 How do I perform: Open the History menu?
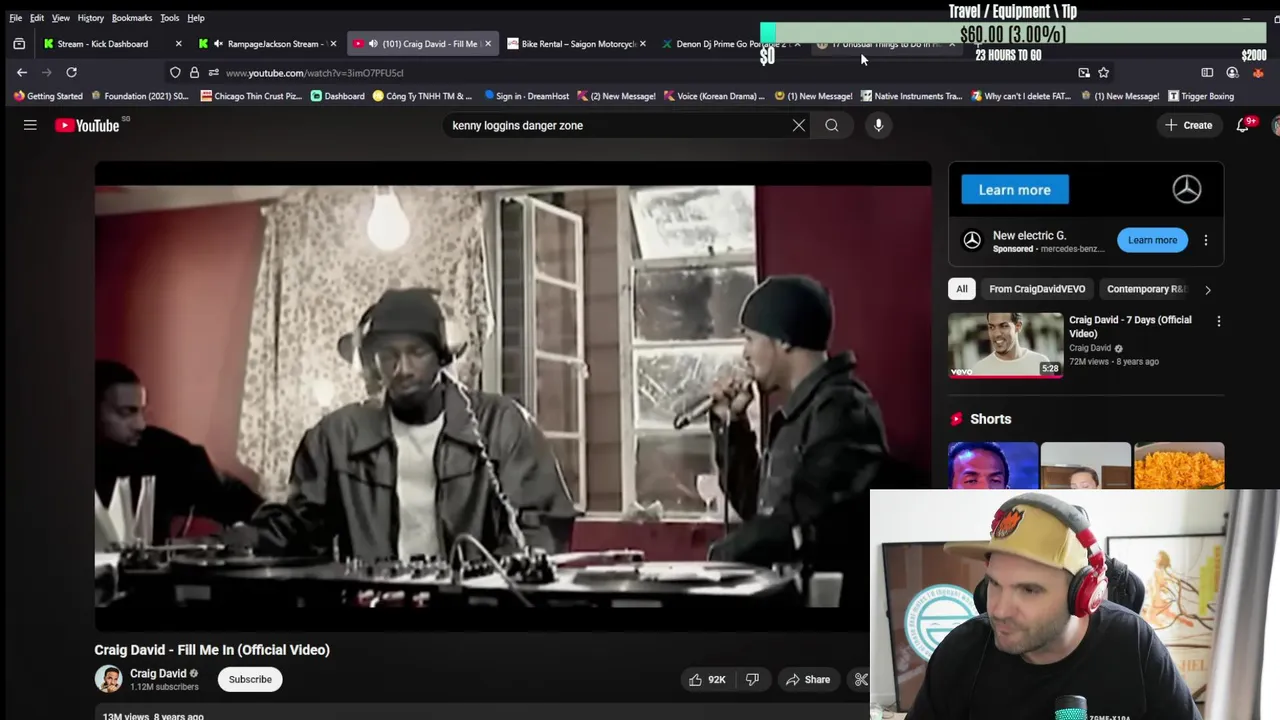click(90, 18)
